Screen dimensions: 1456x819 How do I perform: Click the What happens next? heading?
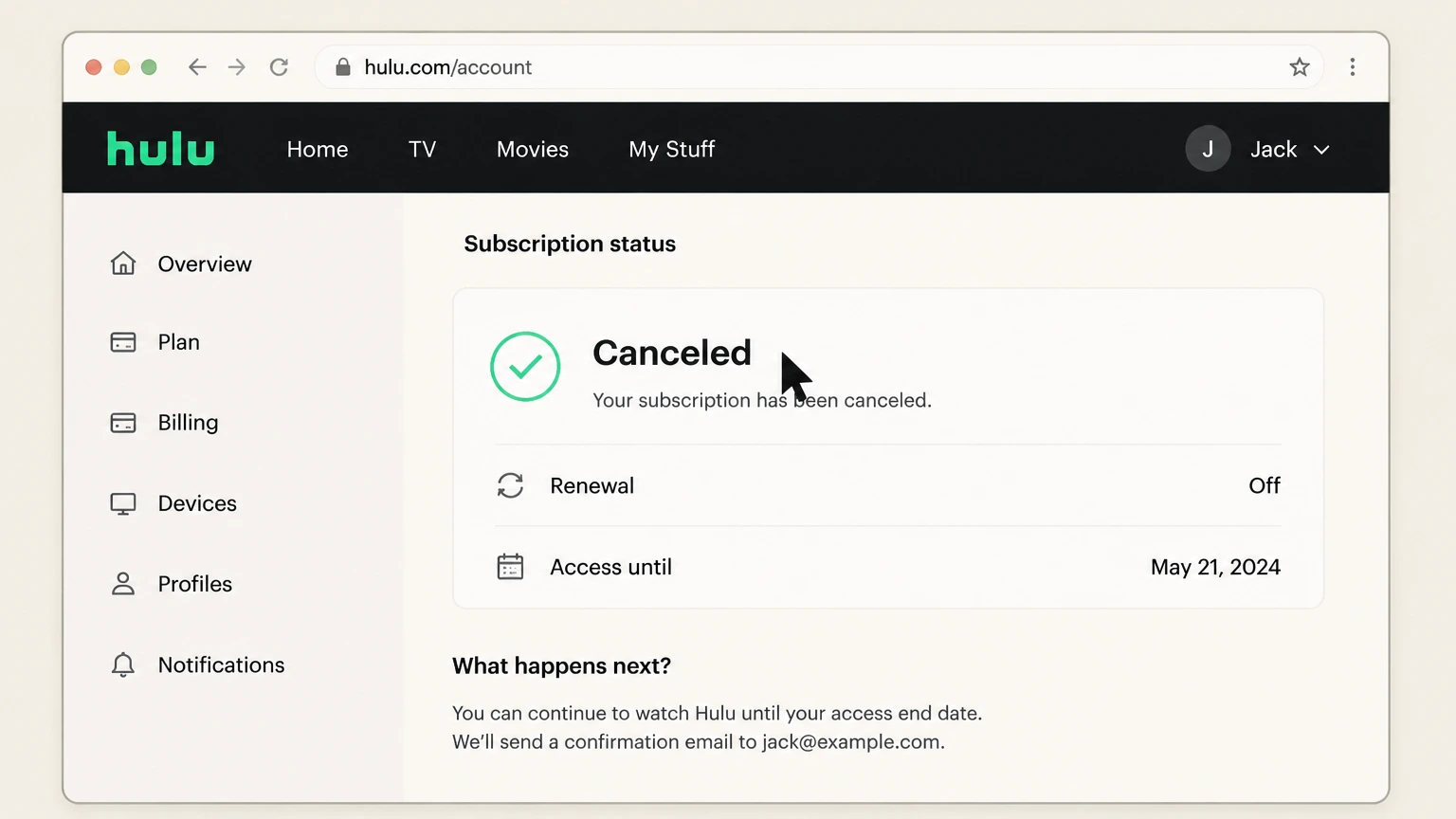[561, 665]
